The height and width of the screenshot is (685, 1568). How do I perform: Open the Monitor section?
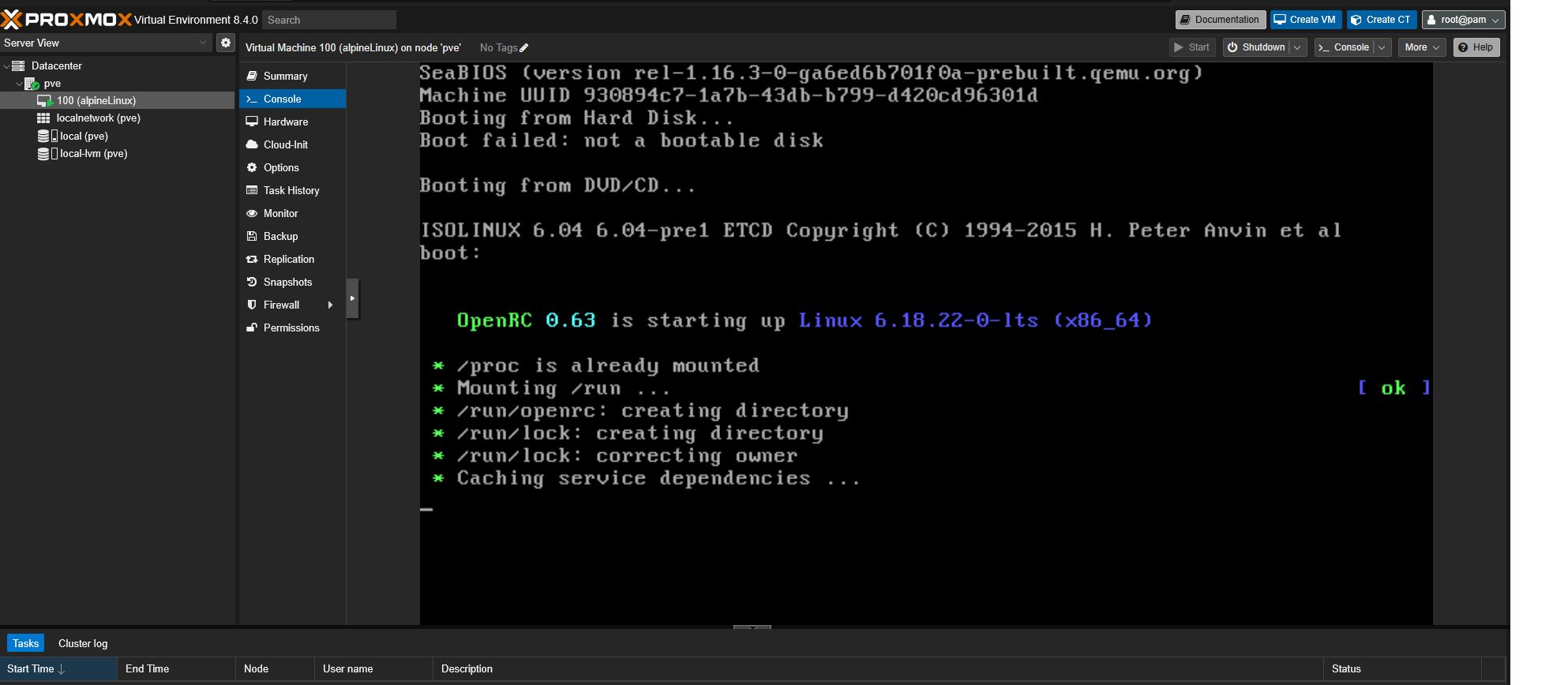tap(292, 213)
